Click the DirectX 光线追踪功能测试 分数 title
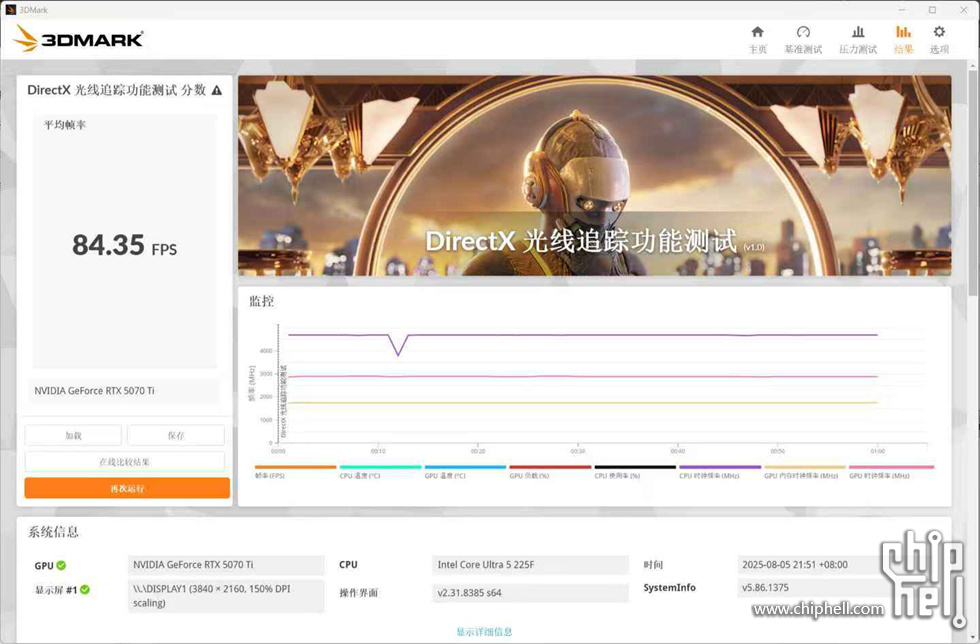The image size is (980, 644). (116, 90)
